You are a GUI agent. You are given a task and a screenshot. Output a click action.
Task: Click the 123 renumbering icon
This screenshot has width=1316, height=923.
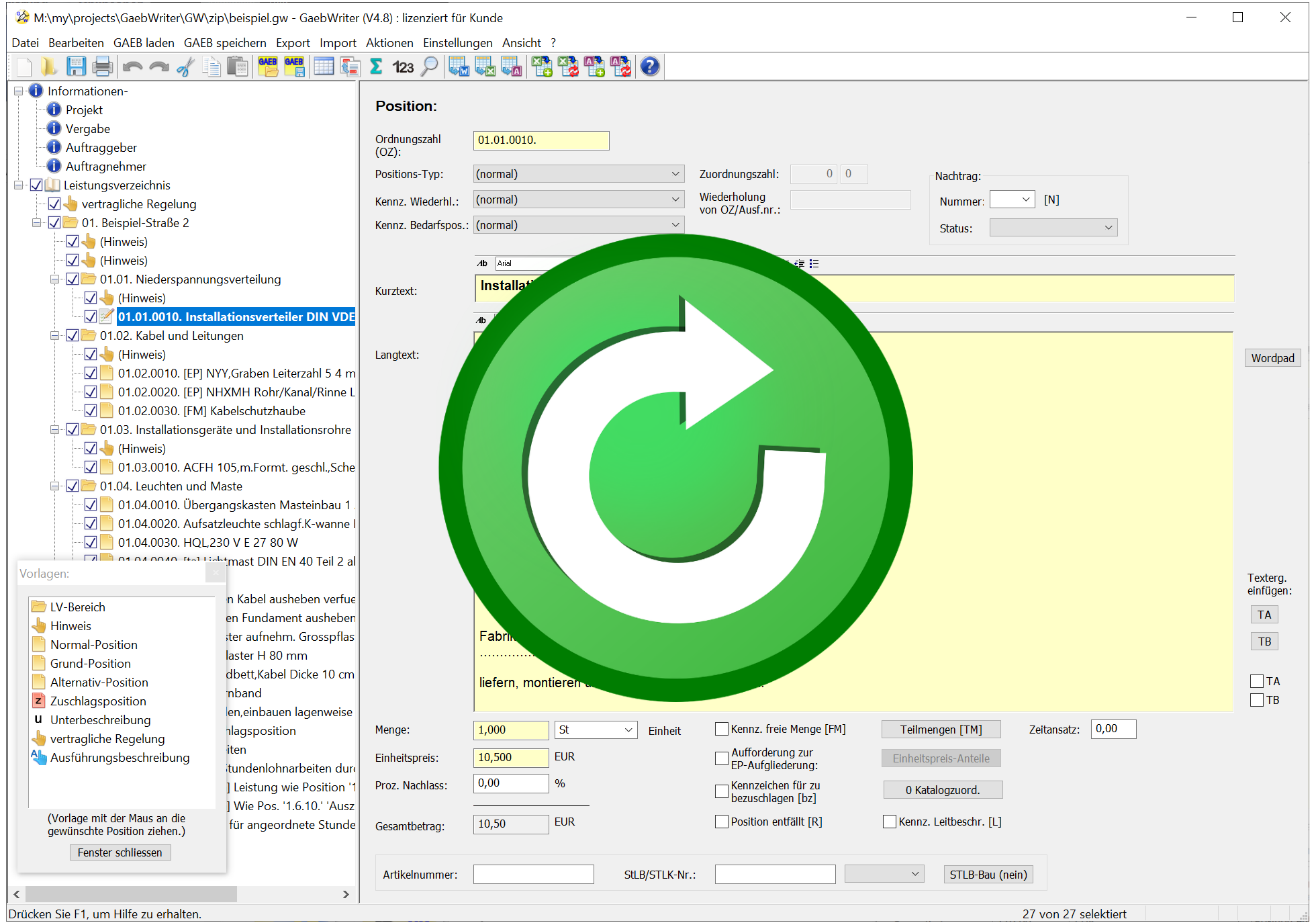(x=403, y=67)
